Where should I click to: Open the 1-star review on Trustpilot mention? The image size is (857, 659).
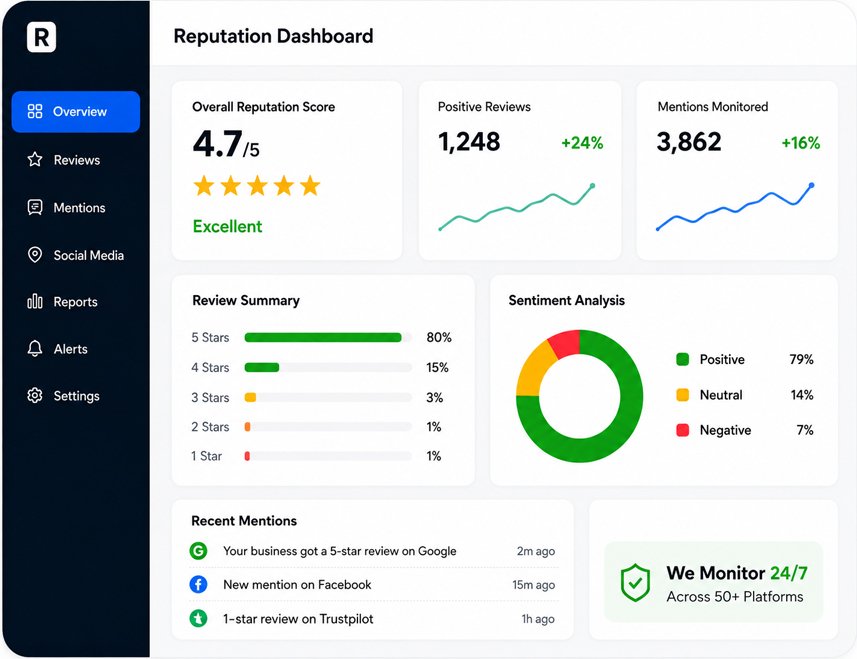[372, 619]
